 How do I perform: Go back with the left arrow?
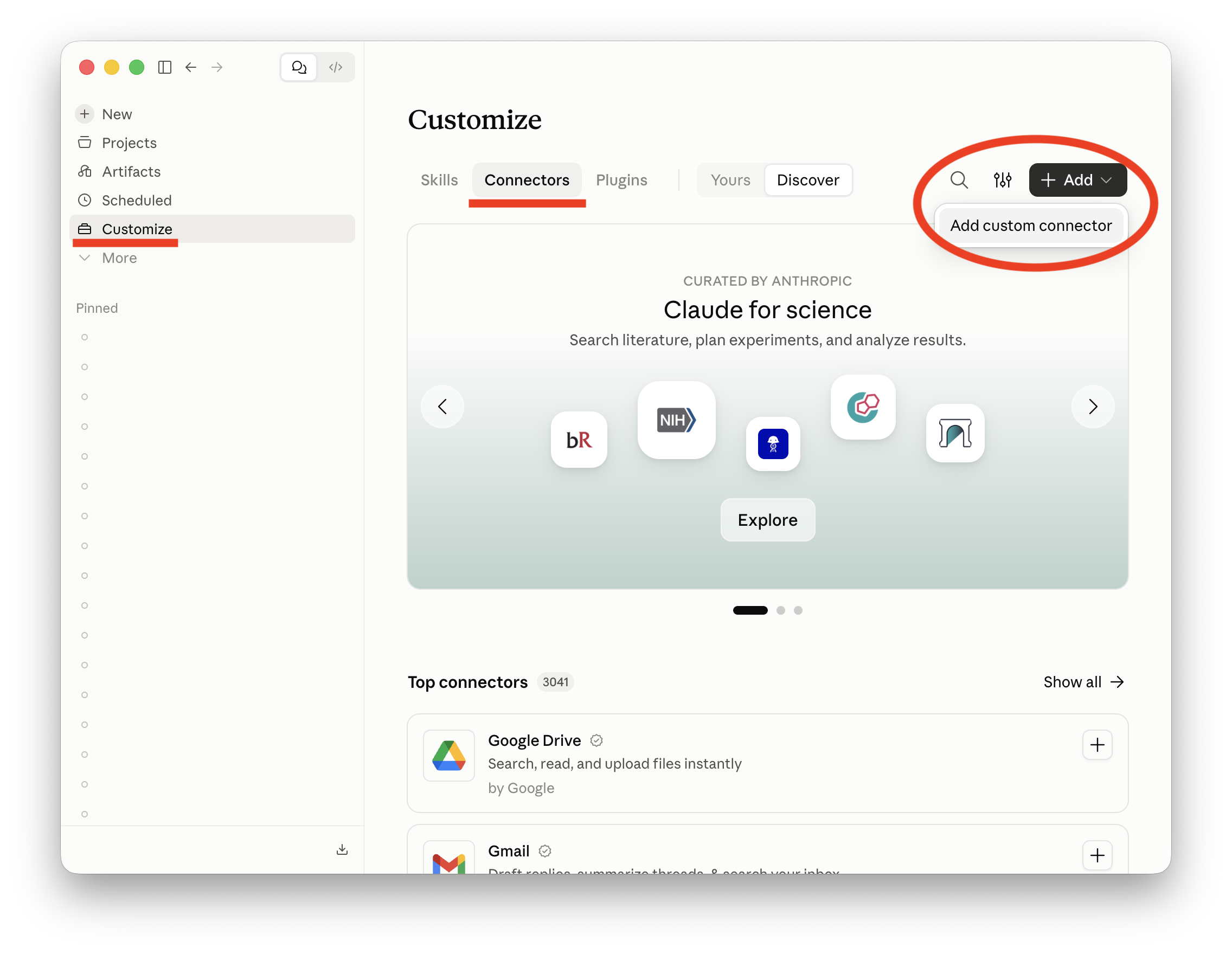(191, 67)
